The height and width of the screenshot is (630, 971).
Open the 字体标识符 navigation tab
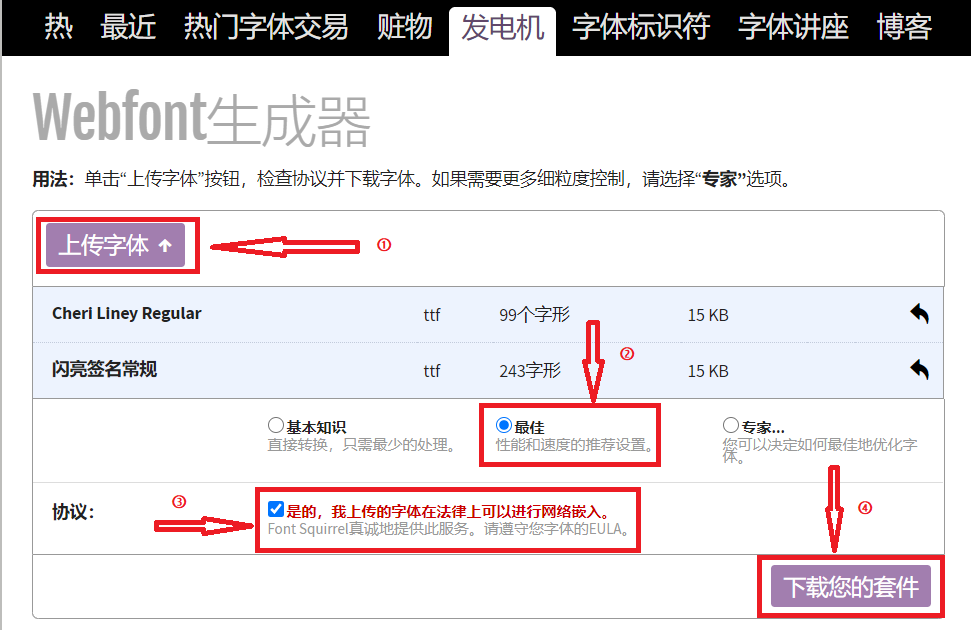(x=641, y=27)
